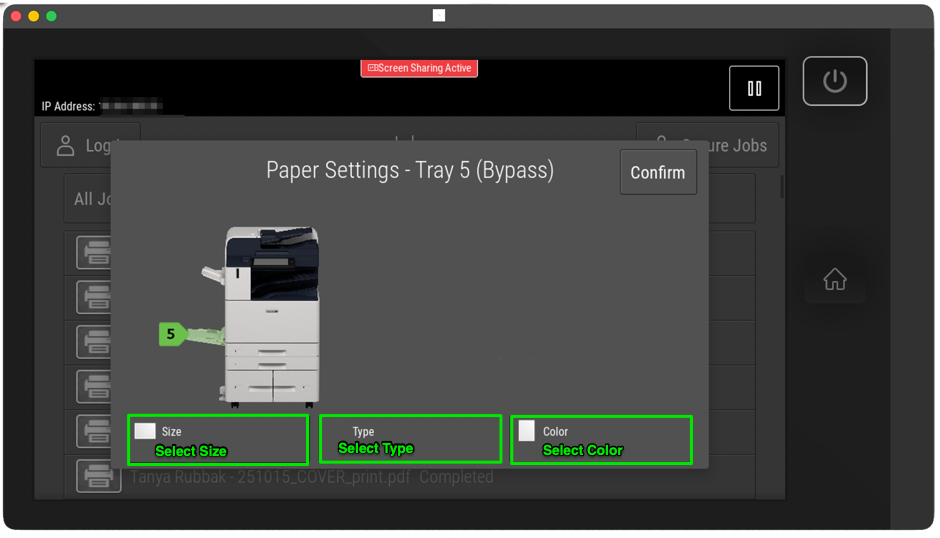Click the Screen Sharing Active badge
The image size is (940, 538).
(x=419, y=68)
